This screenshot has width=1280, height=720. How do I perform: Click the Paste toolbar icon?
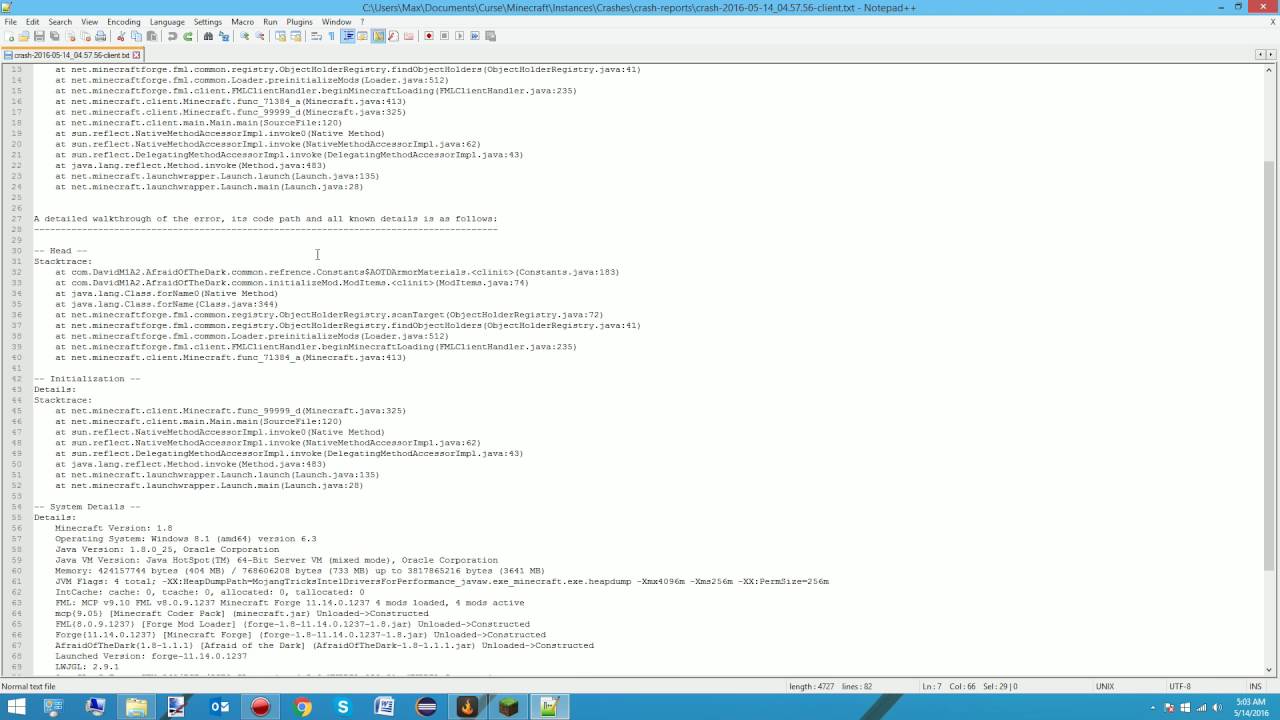tap(151, 36)
